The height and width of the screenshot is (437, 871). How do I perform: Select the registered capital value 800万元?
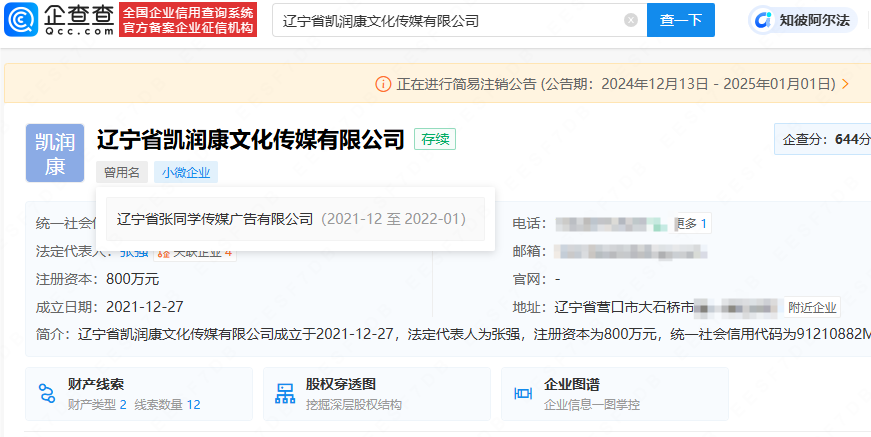point(133,279)
